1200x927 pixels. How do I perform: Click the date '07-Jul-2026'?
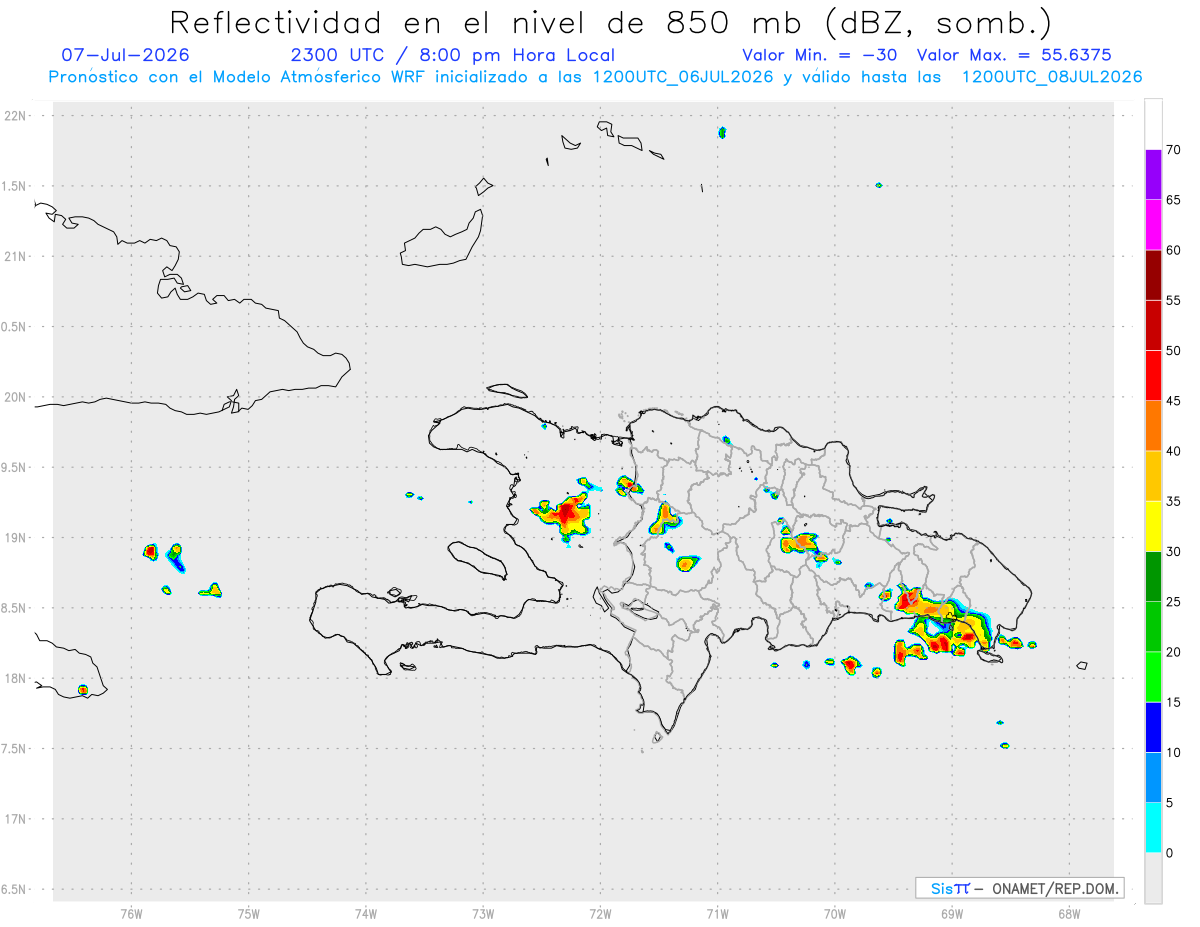(x=126, y=55)
